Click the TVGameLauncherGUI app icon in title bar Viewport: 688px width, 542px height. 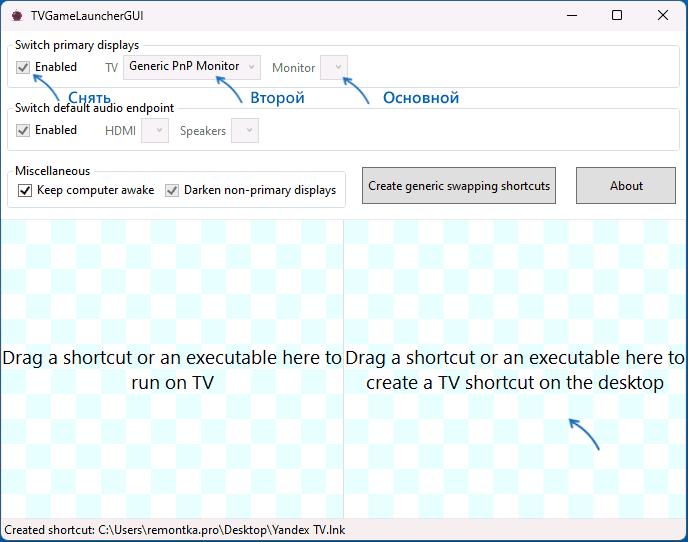[x=16, y=16]
